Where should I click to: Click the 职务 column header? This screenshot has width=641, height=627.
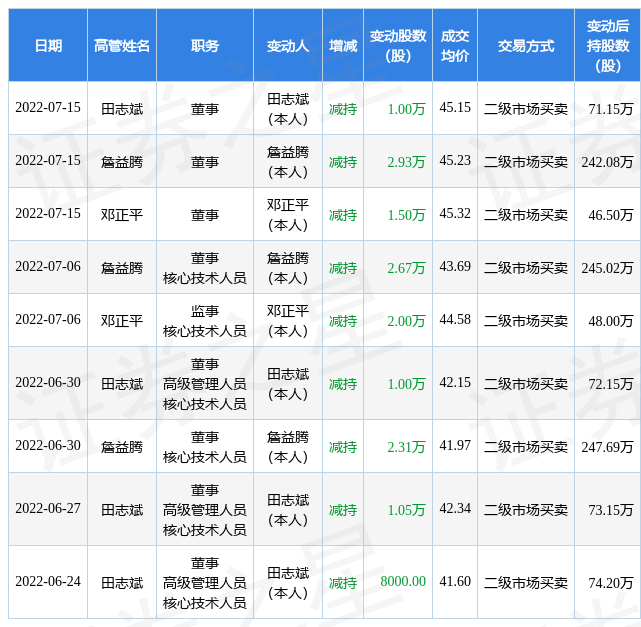tap(205, 45)
